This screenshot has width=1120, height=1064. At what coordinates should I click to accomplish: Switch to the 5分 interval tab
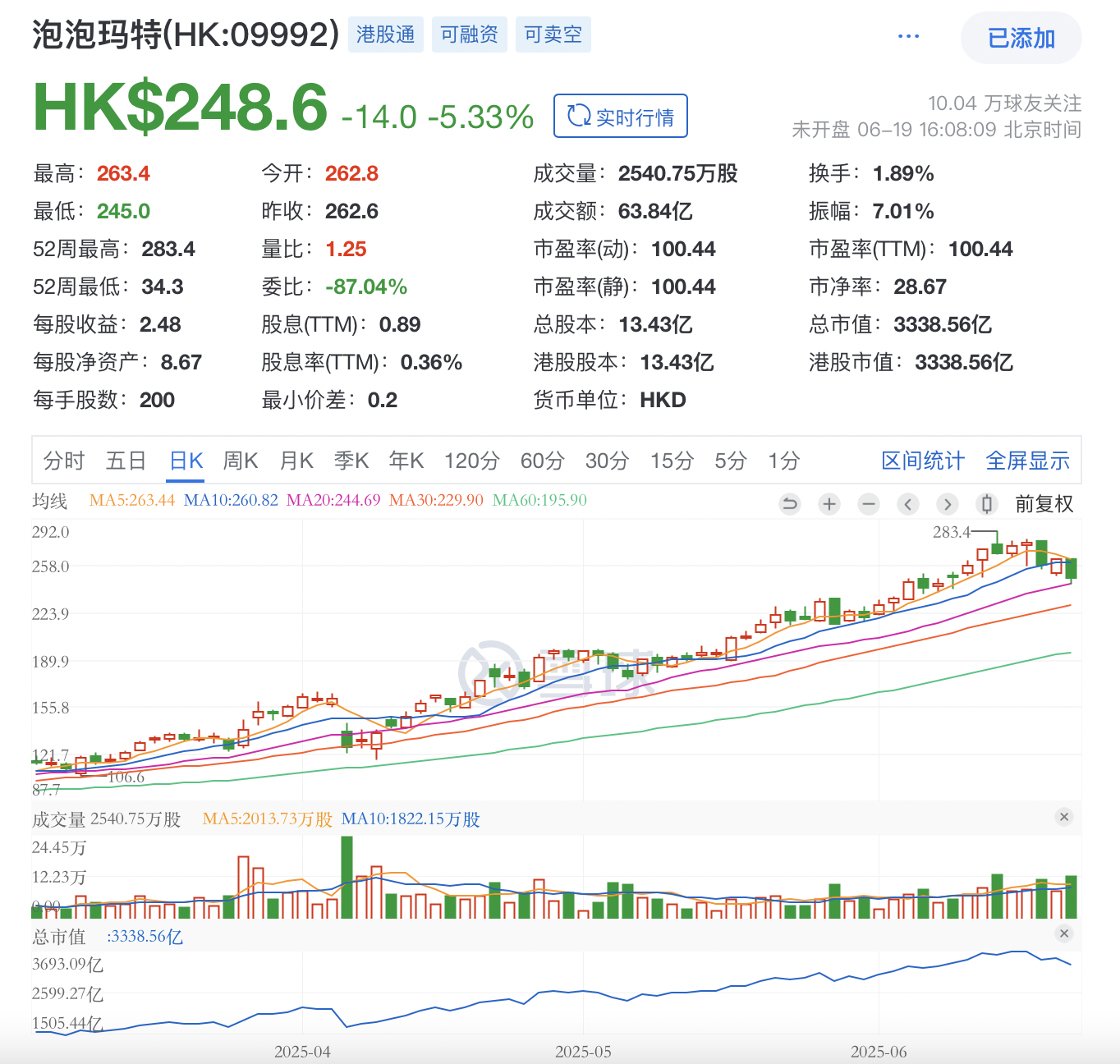click(x=731, y=461)
